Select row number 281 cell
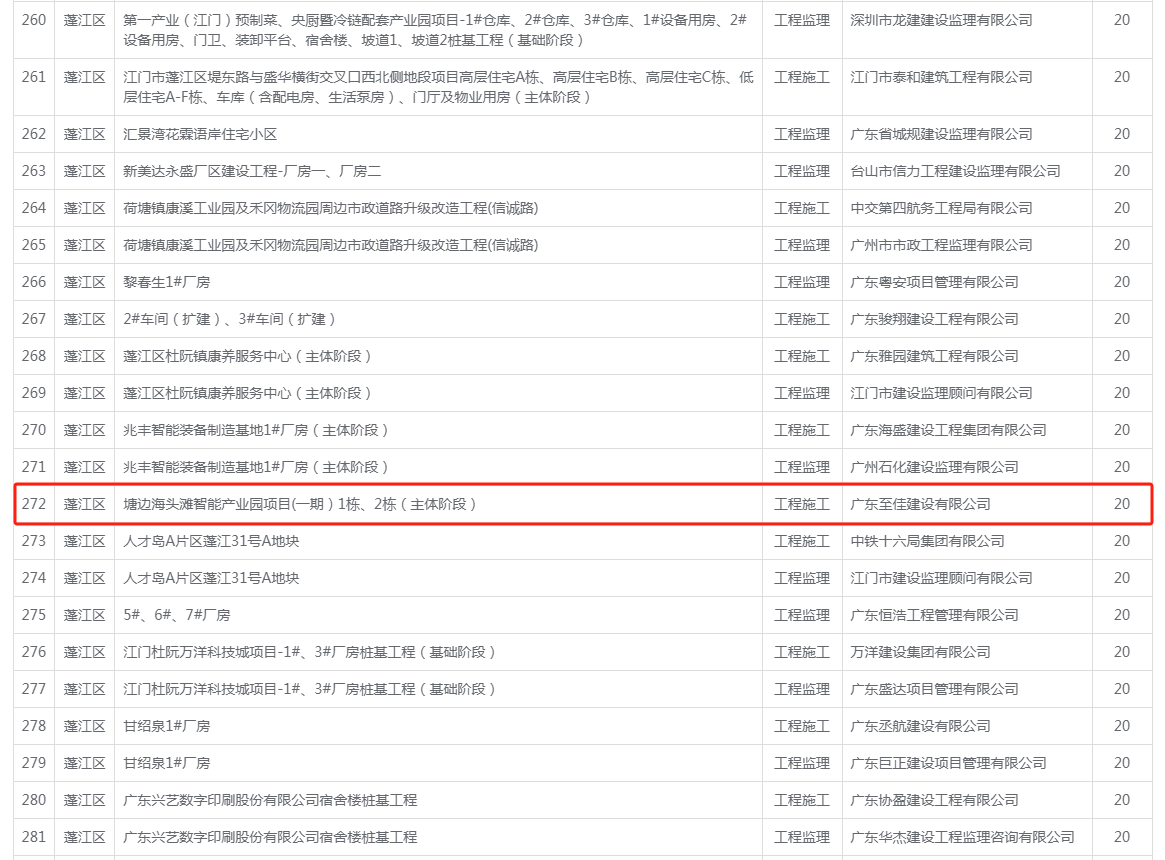The height and width of the screenshot is (860, 1165). 34,837
